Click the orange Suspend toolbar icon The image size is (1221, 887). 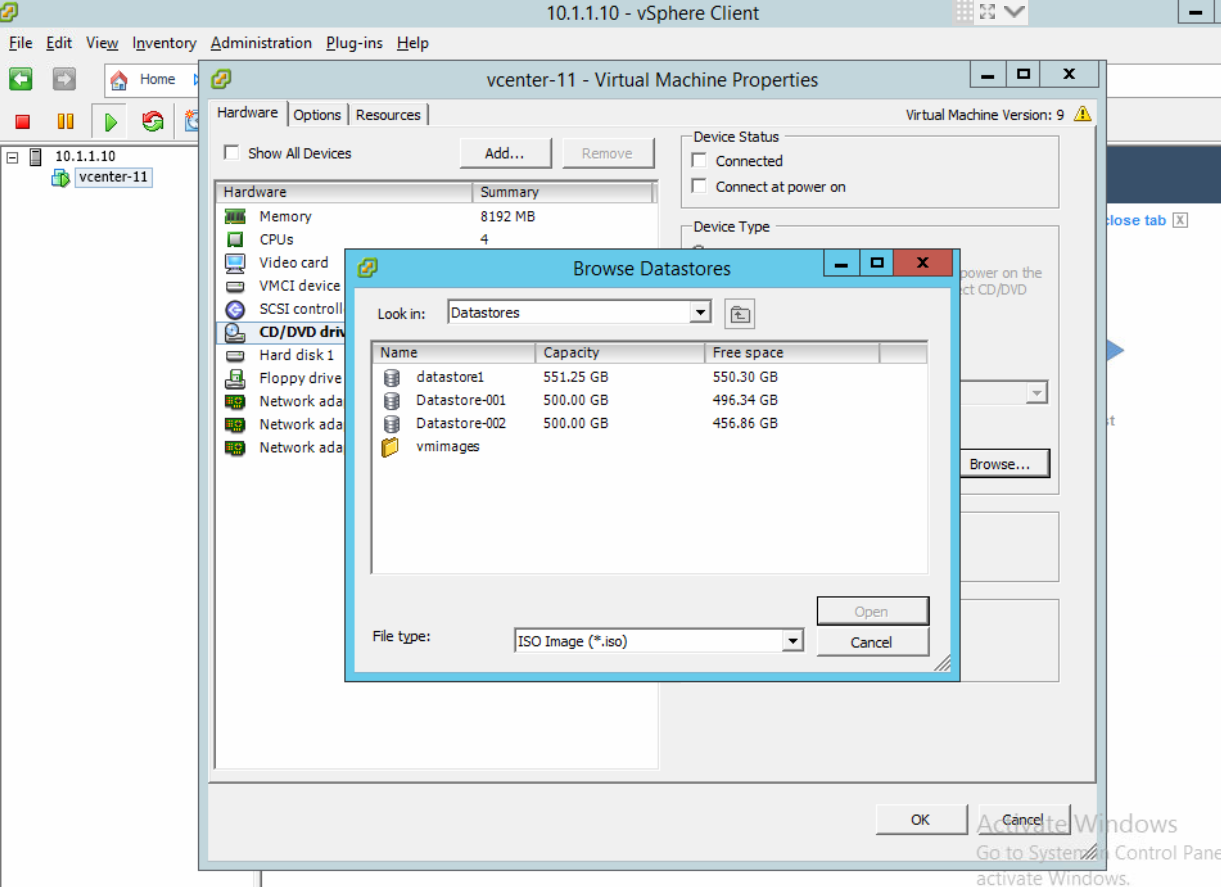[66, 122]
